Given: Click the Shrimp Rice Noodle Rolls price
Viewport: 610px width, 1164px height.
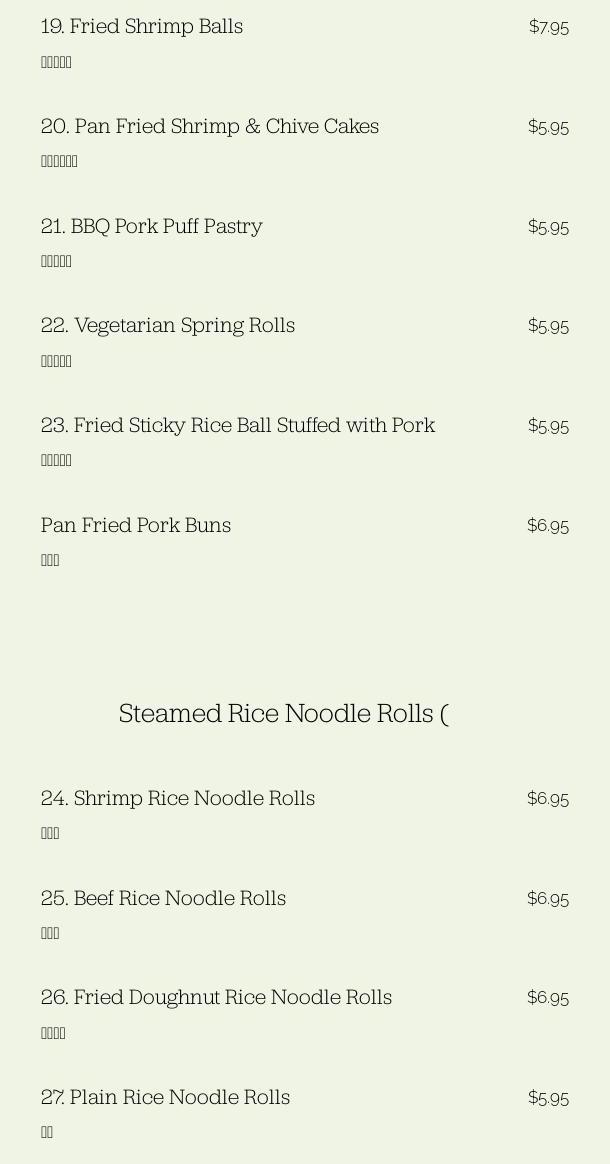Looking at the screenshot, I should pyautogui.click(x=548, y=799).
